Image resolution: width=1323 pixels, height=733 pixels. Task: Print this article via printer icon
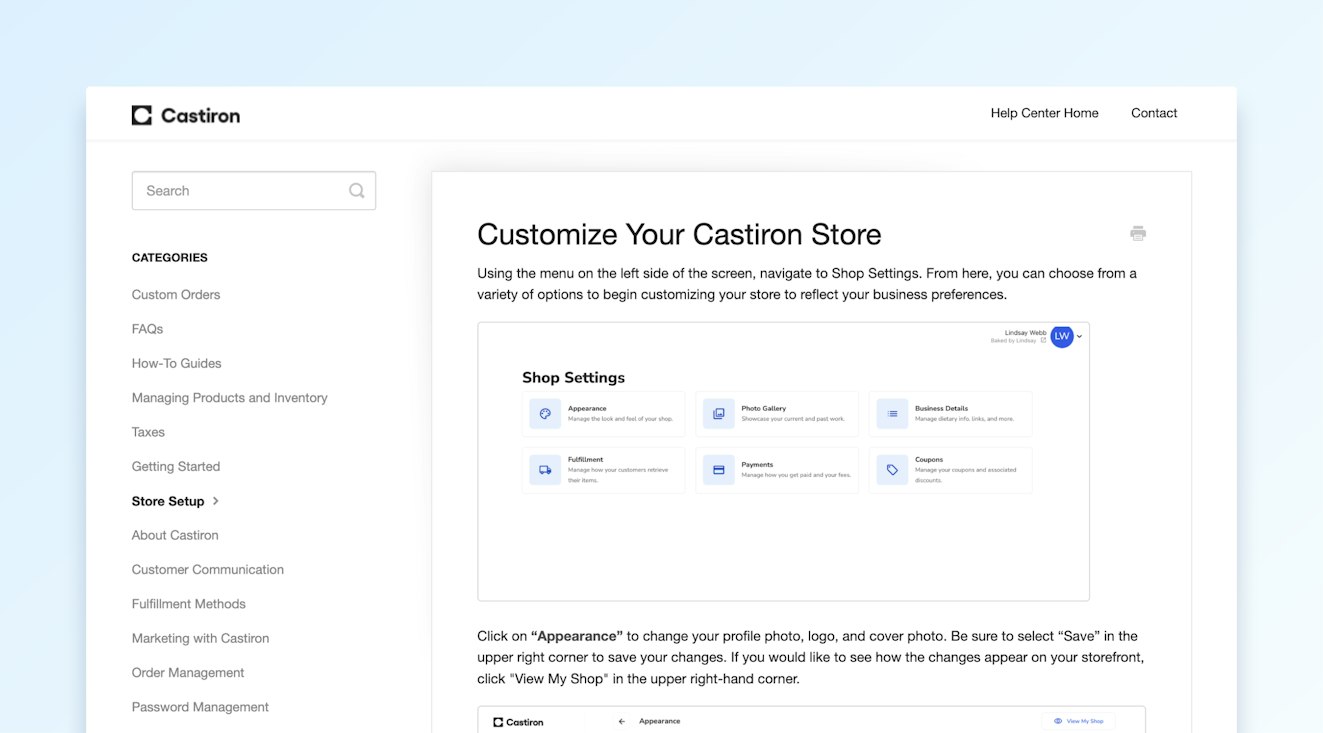pyautogui.click(x=1138, y=233)
